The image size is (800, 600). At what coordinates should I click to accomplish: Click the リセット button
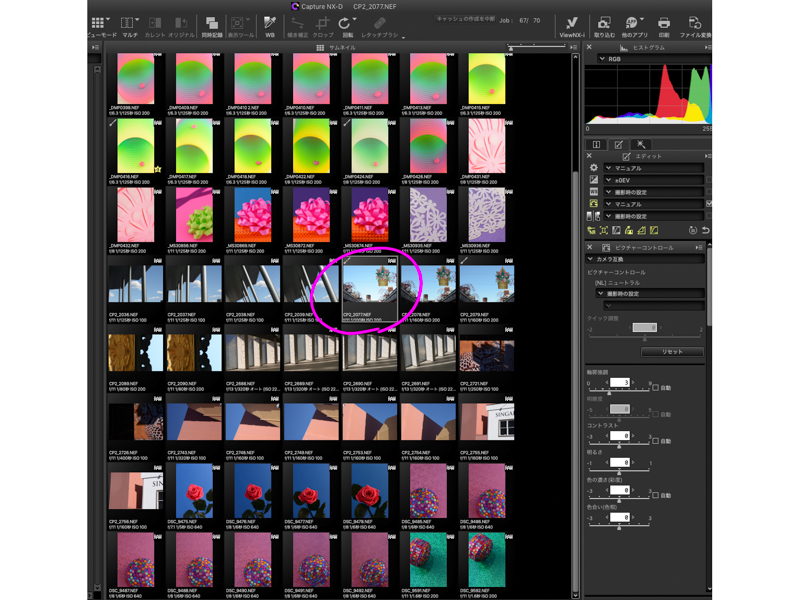[671, 352]
